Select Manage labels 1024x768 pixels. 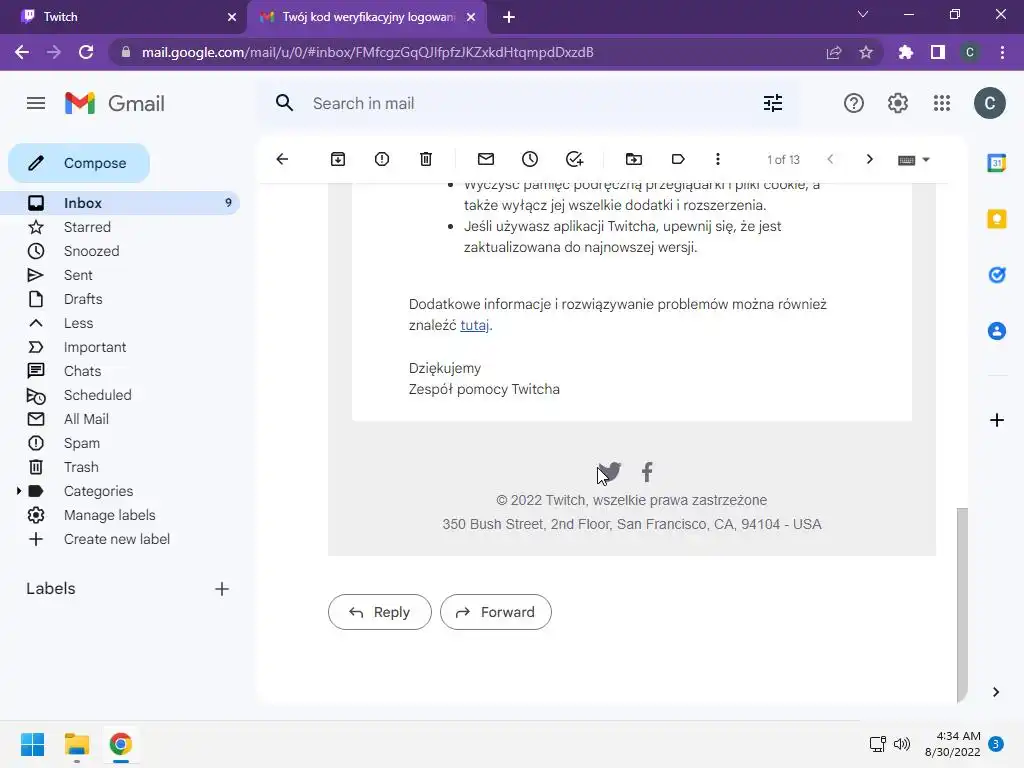[x=110, y=515]
